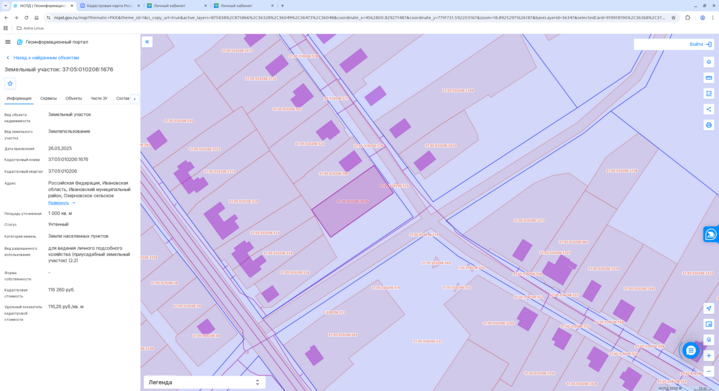Select the Части ЗУ tab
Viewport: 719px width, 391px height.
99,99
